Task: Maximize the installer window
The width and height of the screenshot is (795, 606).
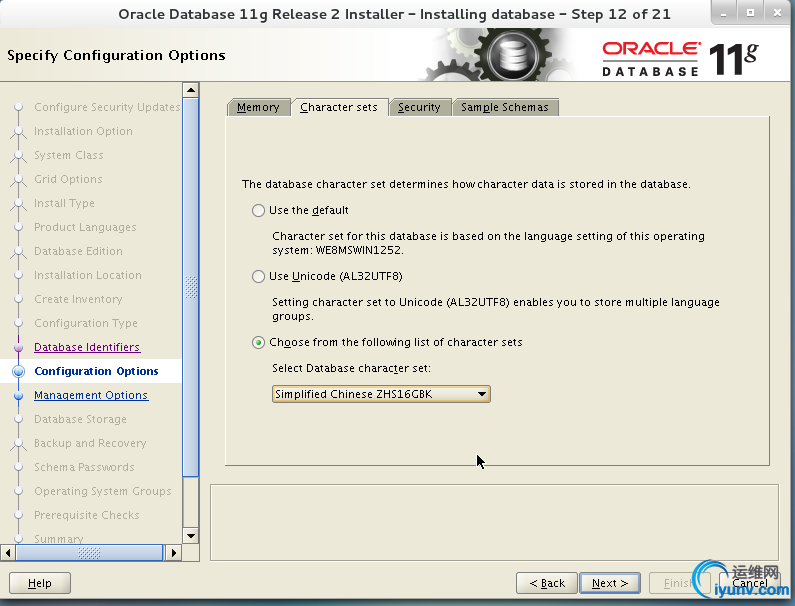Action: tap(750, 13)
